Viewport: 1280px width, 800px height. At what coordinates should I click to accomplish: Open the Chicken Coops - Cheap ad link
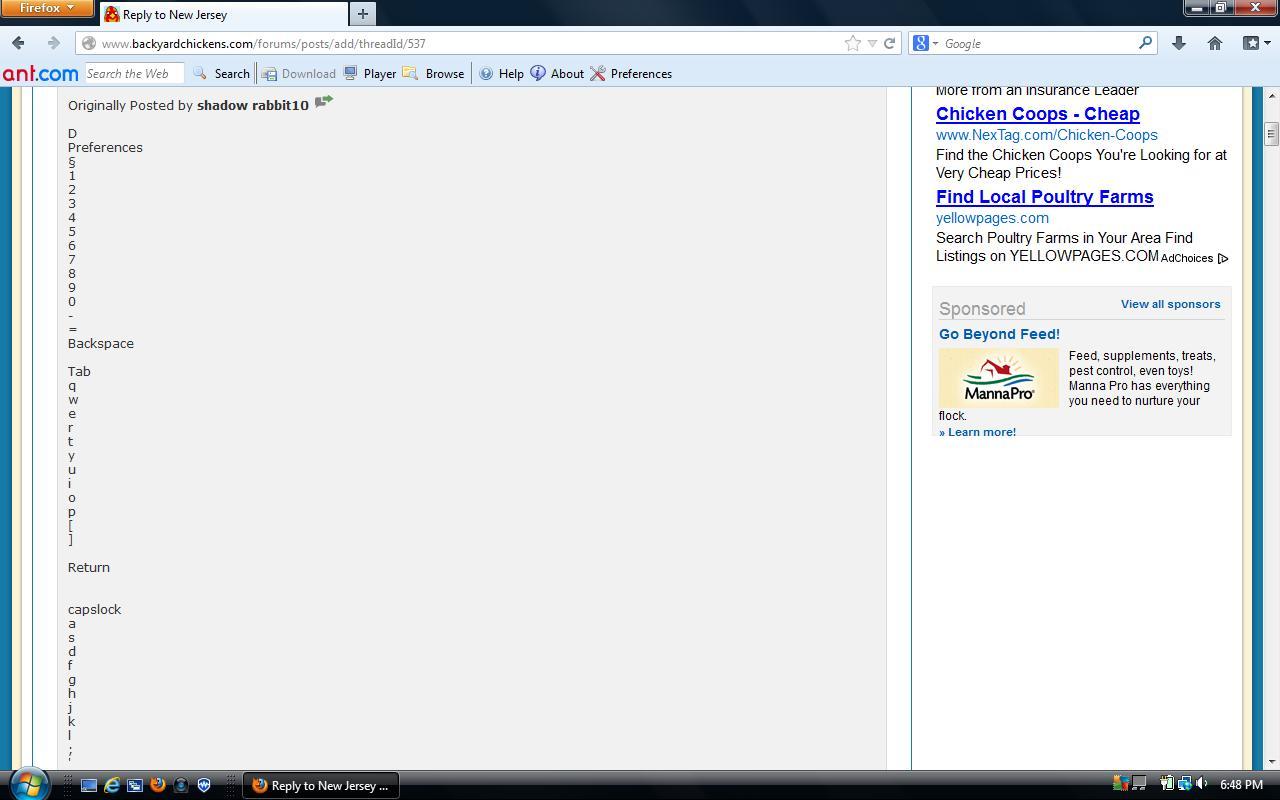[1037, 114]
